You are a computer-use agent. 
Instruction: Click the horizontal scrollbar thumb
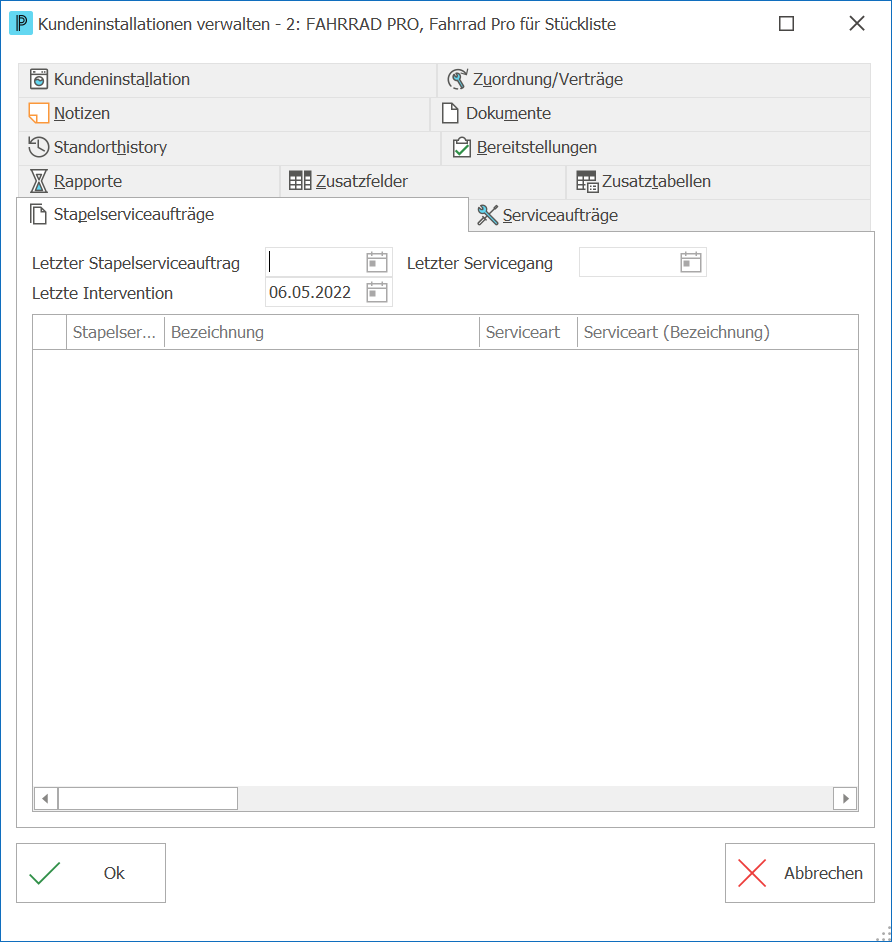[x=148, y=798]
